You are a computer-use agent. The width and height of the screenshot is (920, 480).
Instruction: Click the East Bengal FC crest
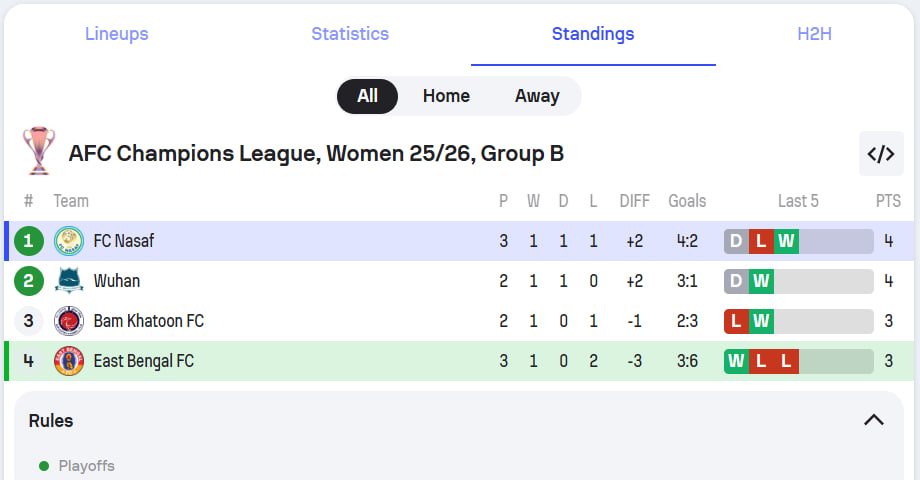pos(69,361)
